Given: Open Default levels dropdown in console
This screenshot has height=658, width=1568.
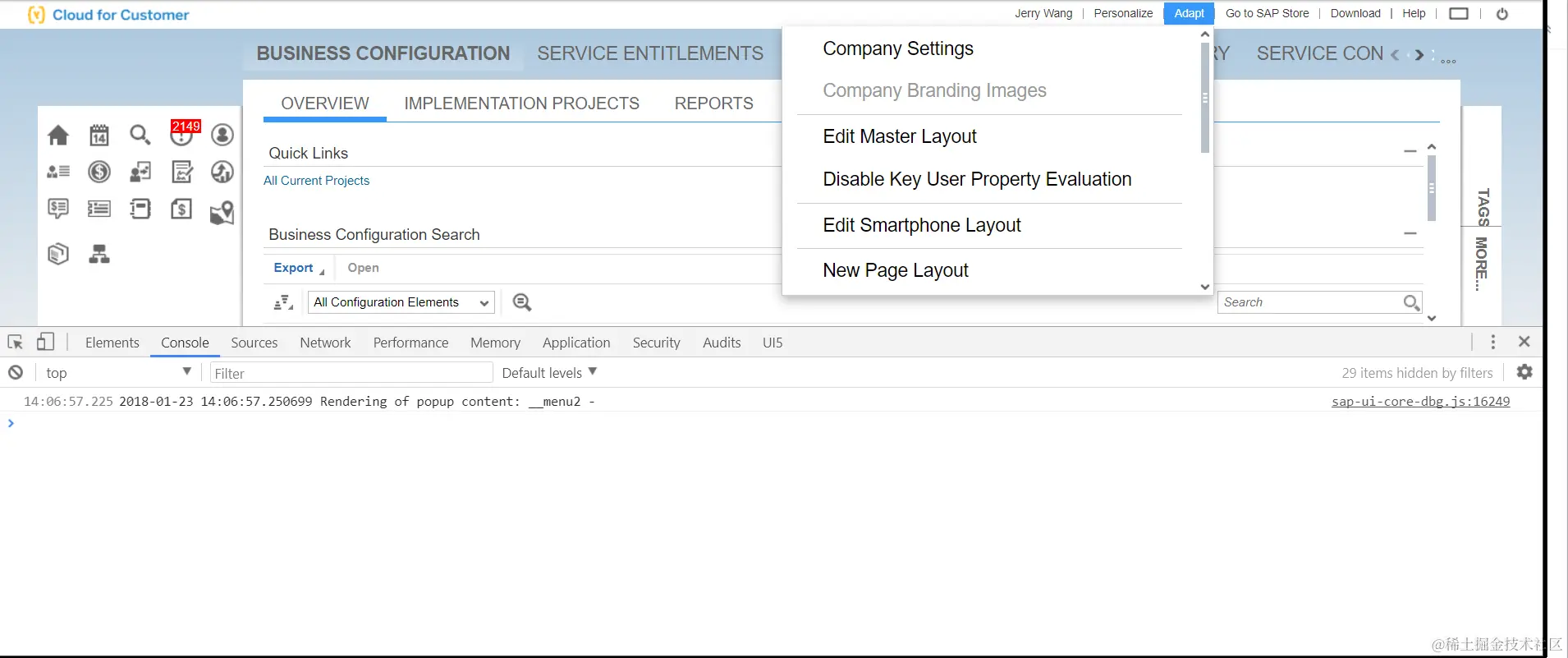Looking at the screenshot, I should click(x=549, y=373).
